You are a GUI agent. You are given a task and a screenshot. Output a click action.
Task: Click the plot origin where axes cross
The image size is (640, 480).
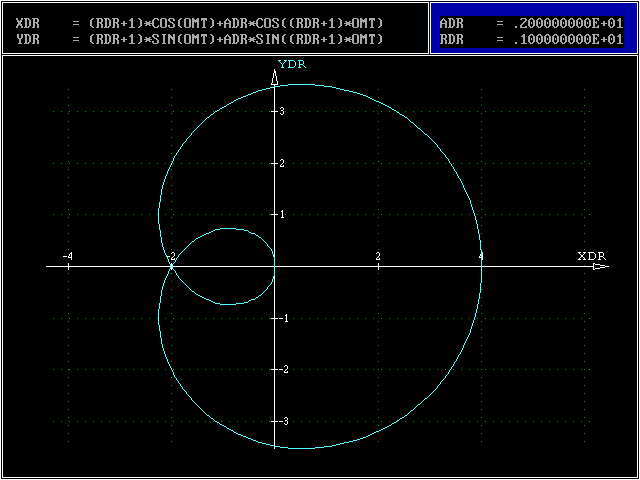pos(275,267)
